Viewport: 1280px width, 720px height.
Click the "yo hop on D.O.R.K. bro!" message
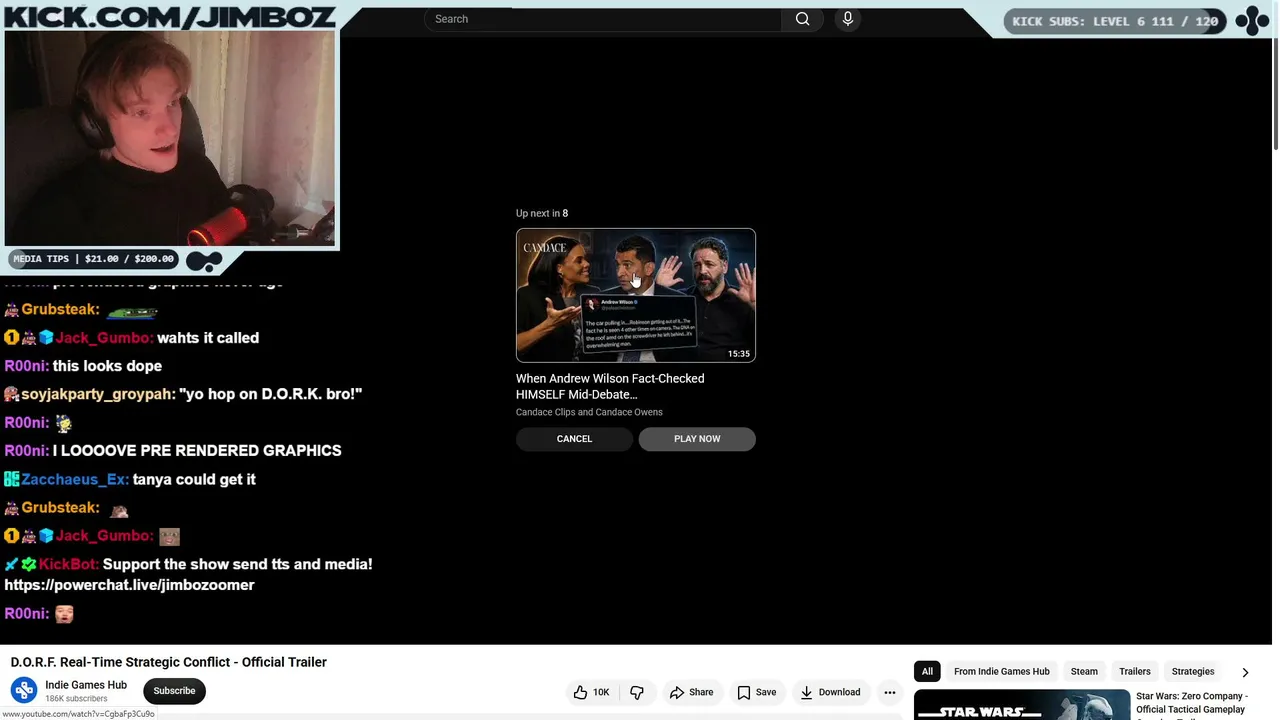click(x=270, y=394)
